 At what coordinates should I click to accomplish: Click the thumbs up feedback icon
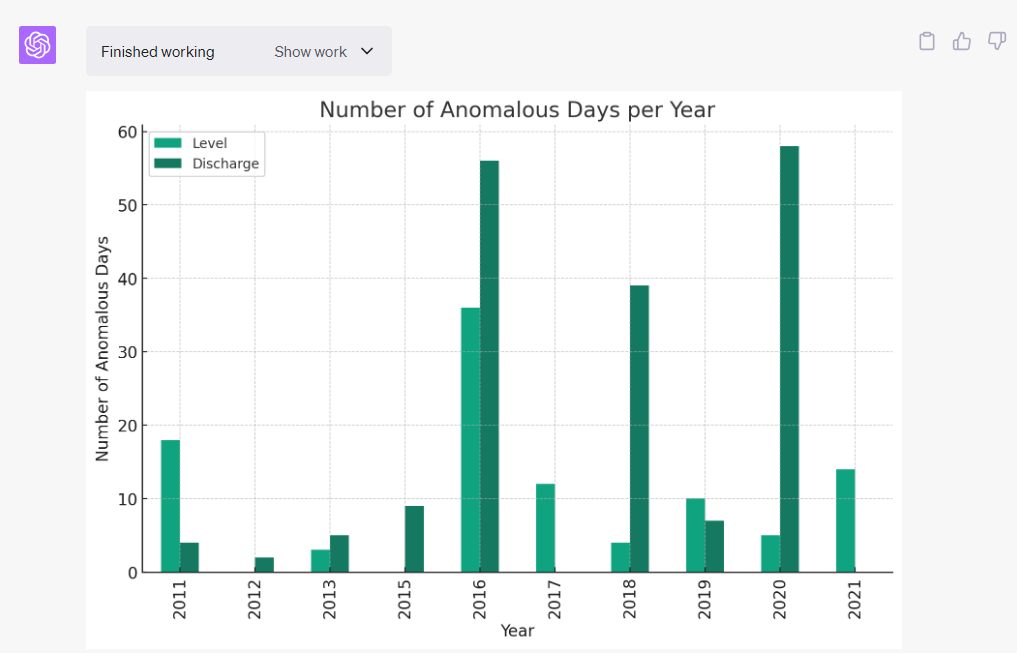(962, 41)
